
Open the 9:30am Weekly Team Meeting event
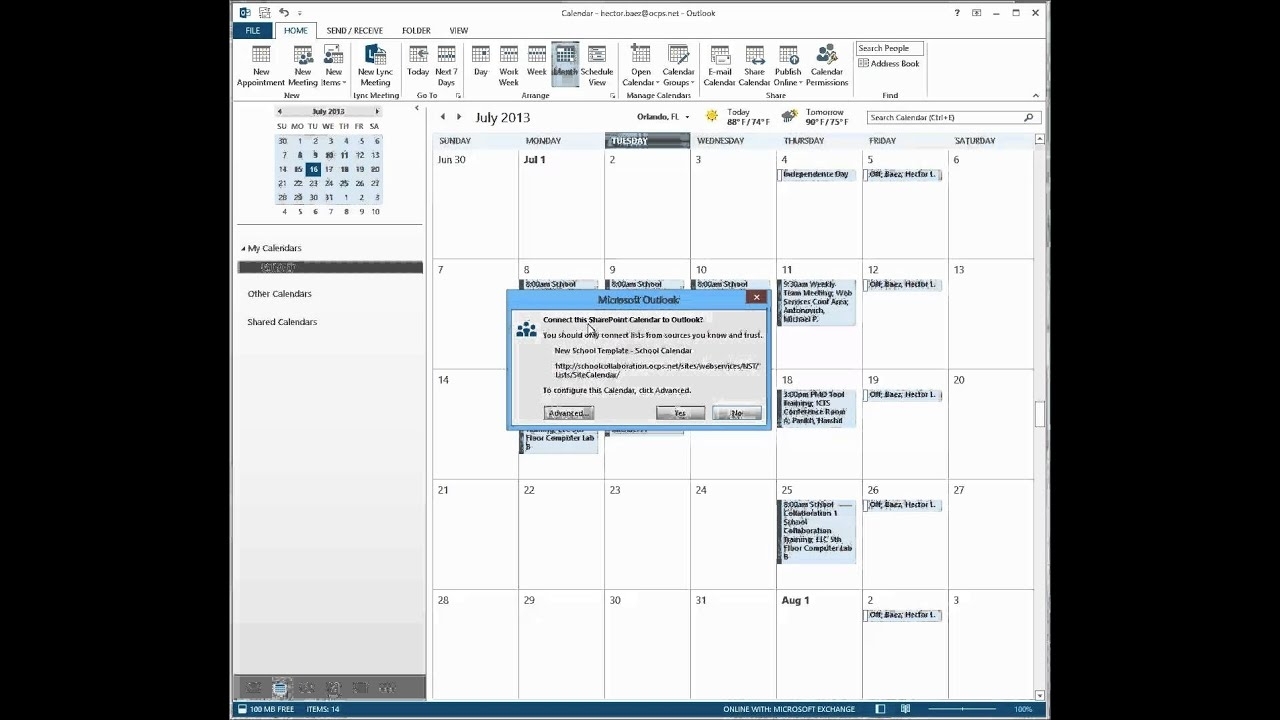coord(817,301)
